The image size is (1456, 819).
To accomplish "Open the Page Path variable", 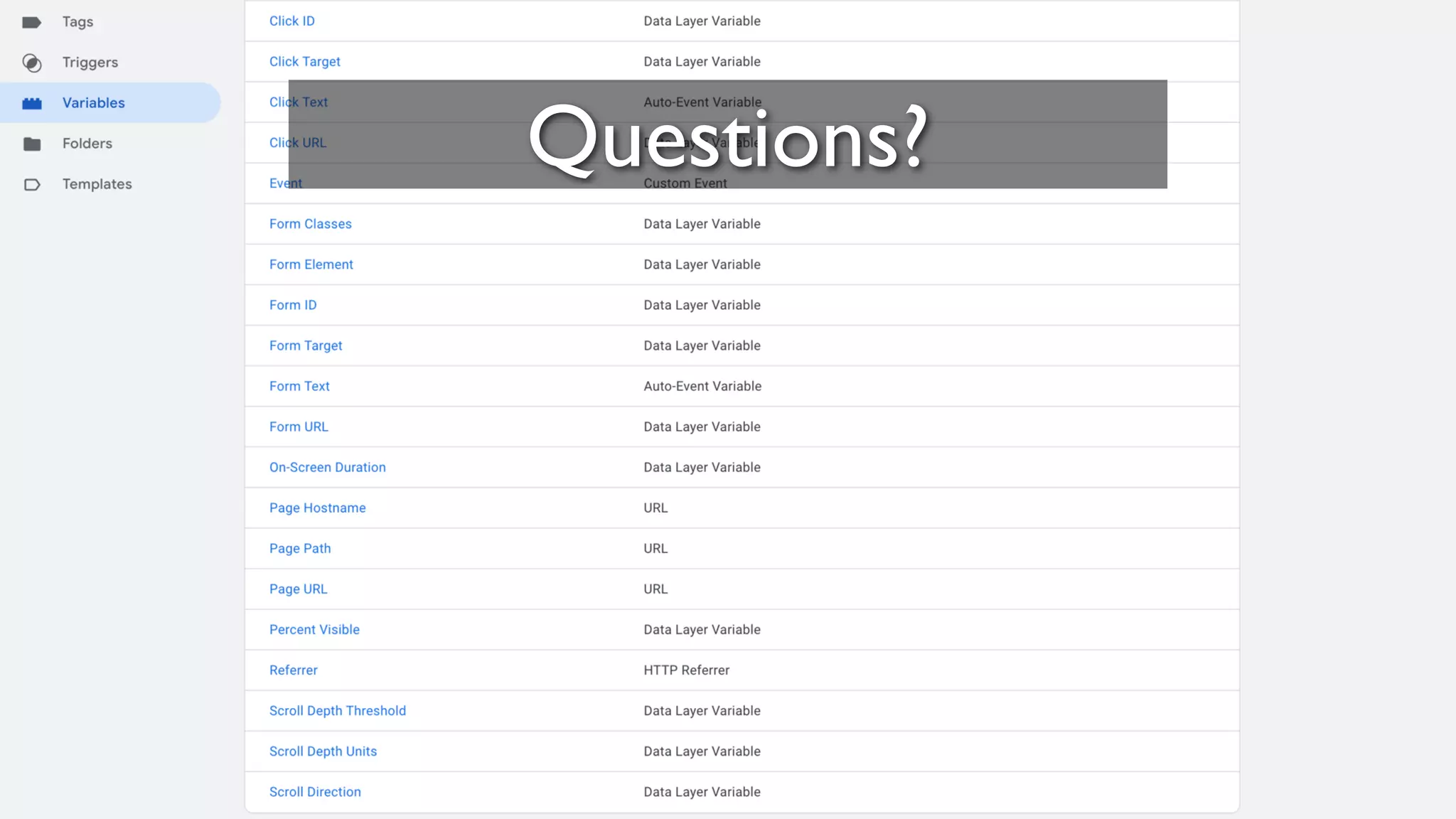I will click(300, 547).
